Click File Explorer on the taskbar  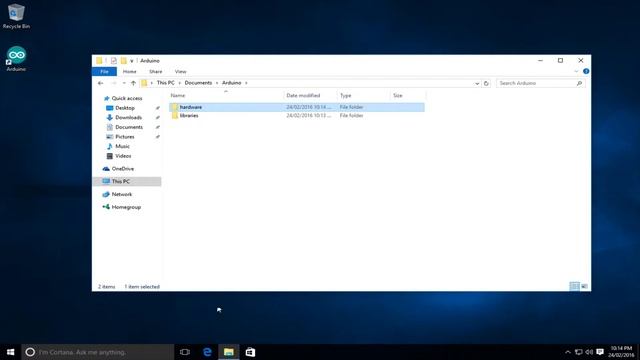pyautogui.click(x=229, y=352)
